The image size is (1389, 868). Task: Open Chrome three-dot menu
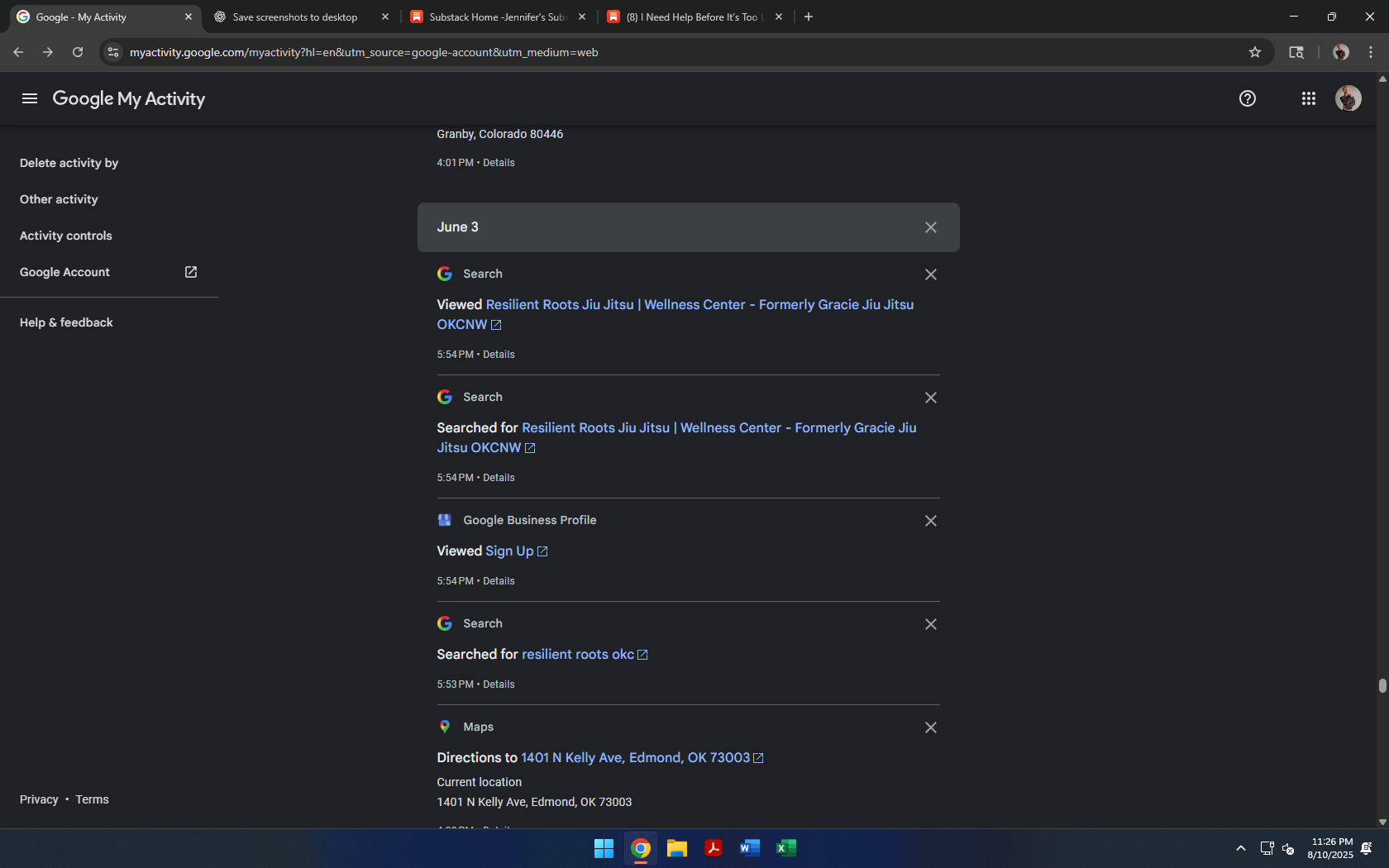(x=1371, y=52)
